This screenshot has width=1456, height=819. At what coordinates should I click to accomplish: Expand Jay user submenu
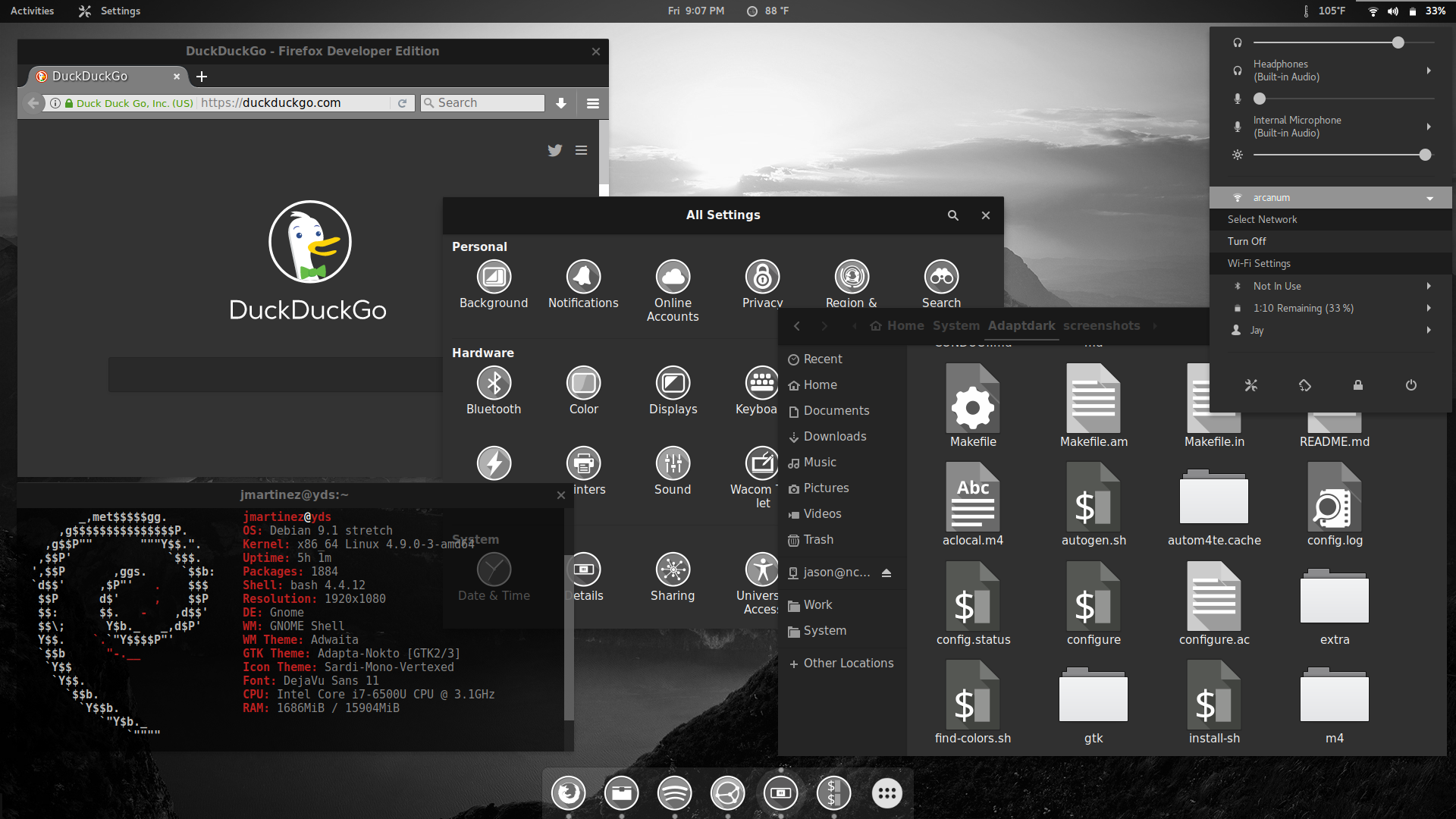coord(1429,330)
